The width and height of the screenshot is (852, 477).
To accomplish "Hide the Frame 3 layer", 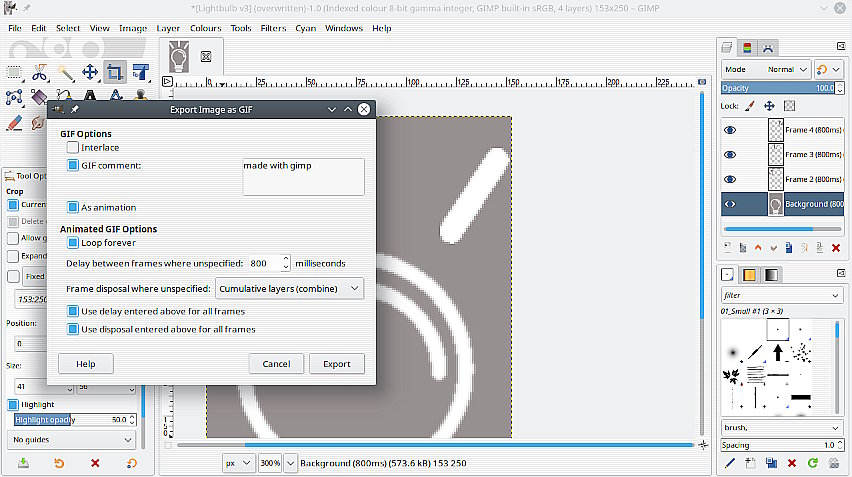I will pyautogui.click(x=730, y=154).
